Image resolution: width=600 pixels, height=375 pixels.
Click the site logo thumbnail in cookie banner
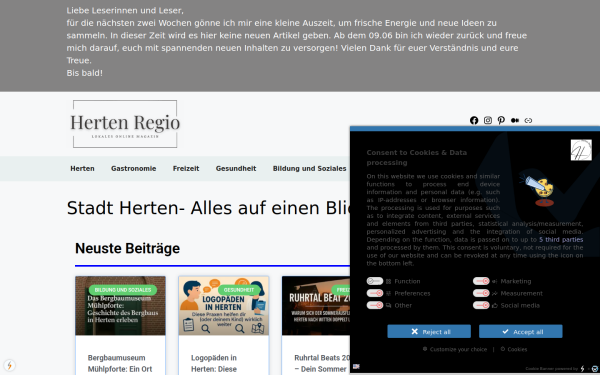click(x=581, y=150)
